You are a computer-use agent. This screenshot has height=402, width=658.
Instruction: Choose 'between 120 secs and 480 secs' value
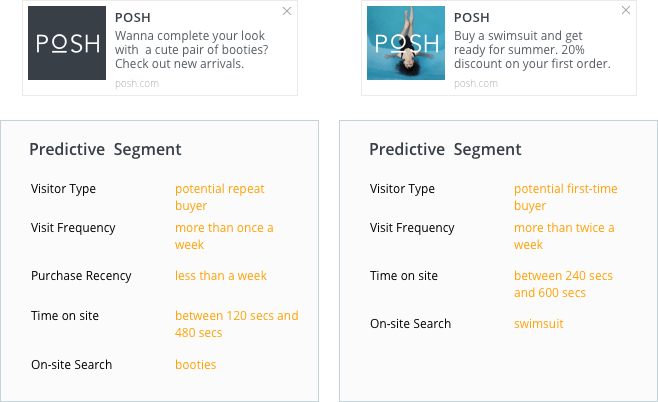pyautogui.click(x=236, y=324)
